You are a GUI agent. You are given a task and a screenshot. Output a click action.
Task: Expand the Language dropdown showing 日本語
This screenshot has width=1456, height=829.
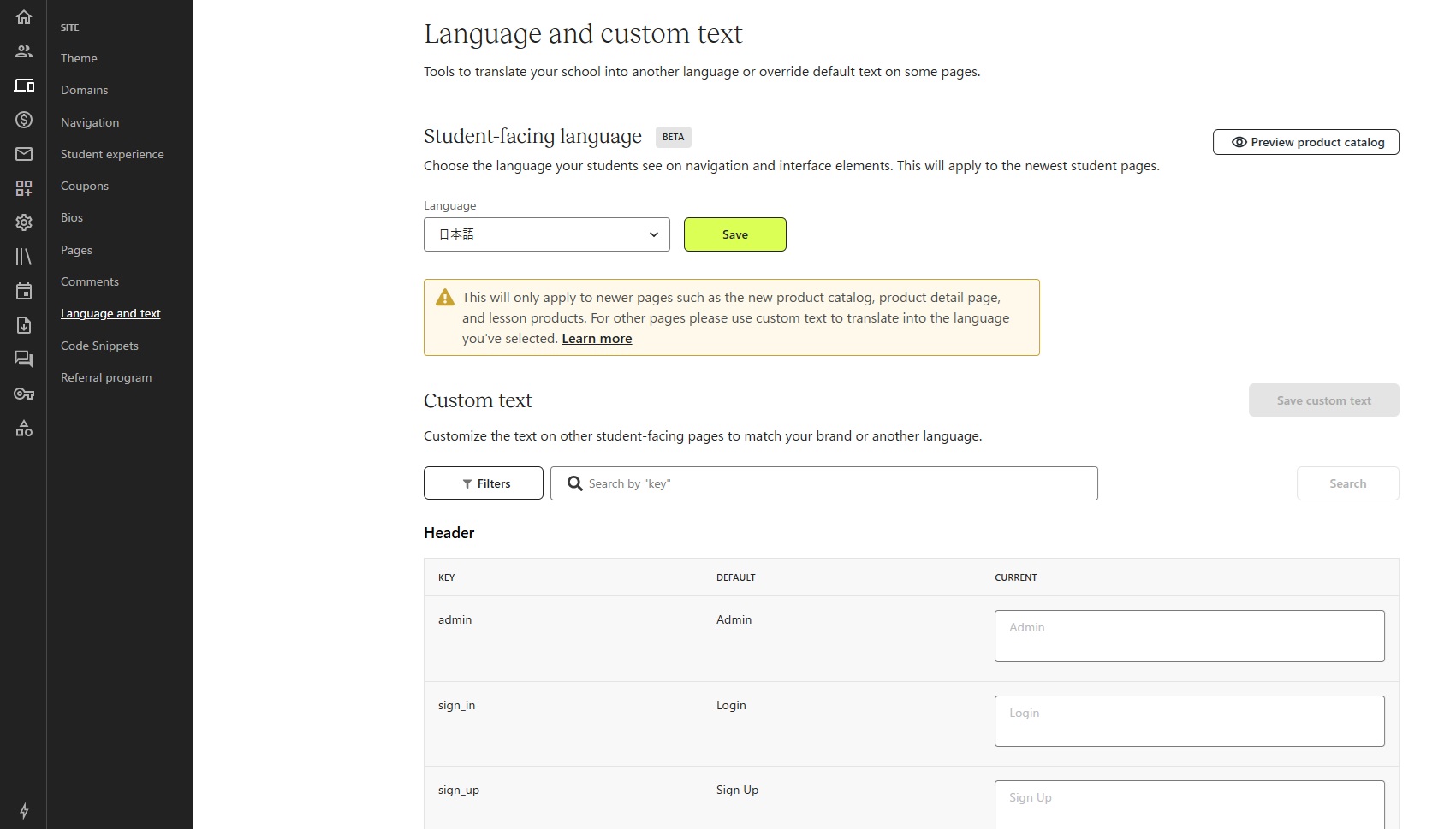point(546,234)
